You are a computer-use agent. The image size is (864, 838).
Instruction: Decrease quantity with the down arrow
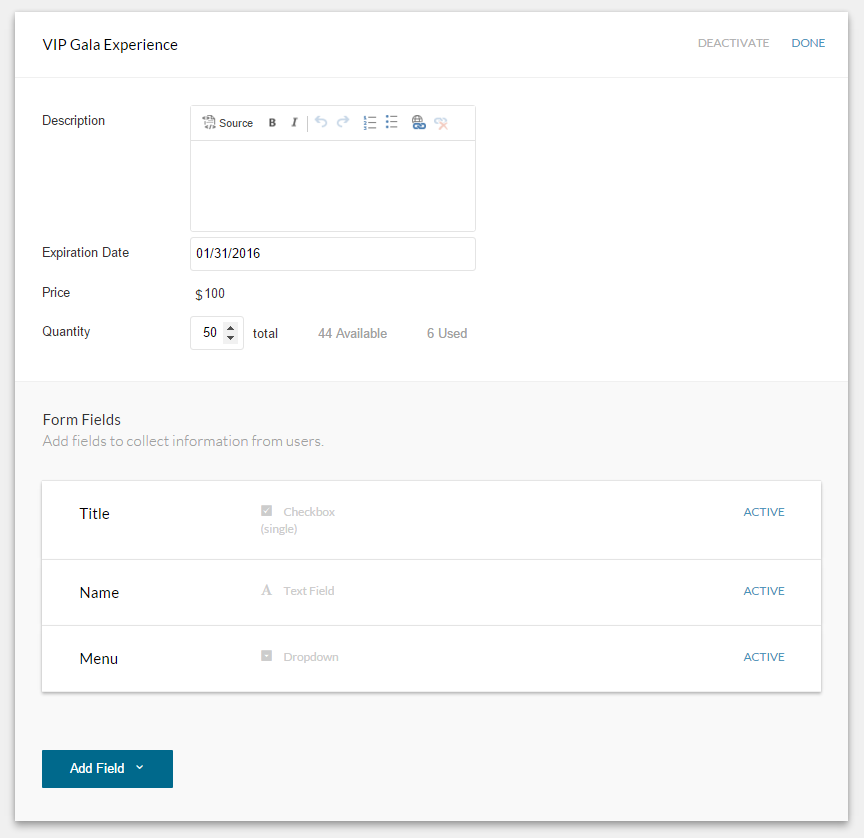pos(231,337)
